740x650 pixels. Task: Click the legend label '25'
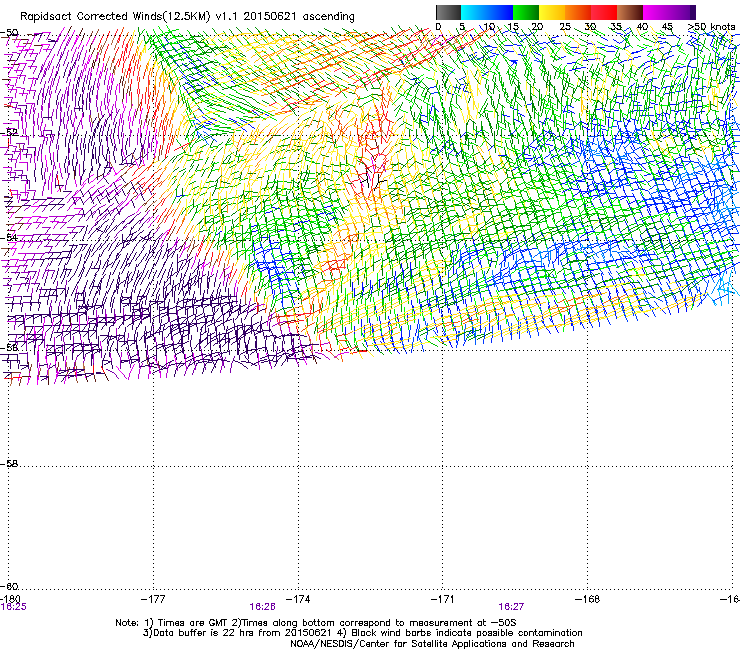pyautogui.click(x=564, y=27)
